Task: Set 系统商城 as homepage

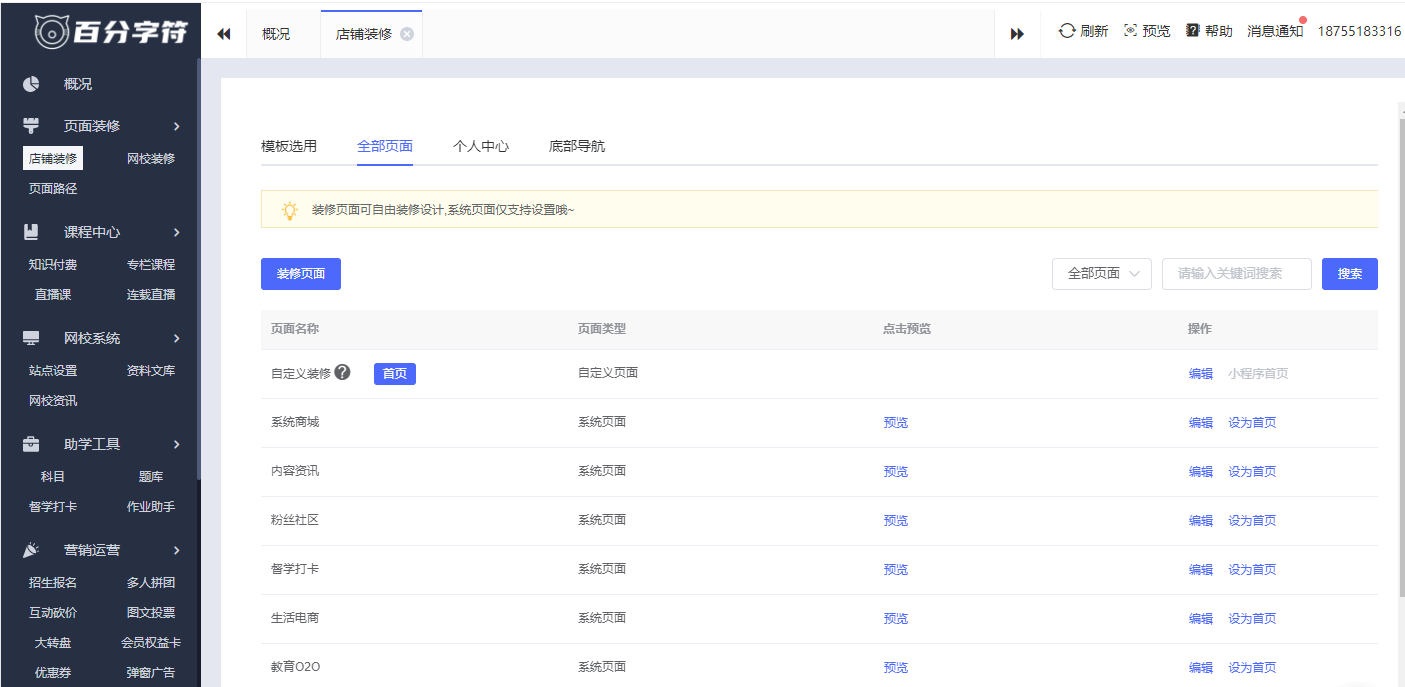Action: [x=1252, y=423]
